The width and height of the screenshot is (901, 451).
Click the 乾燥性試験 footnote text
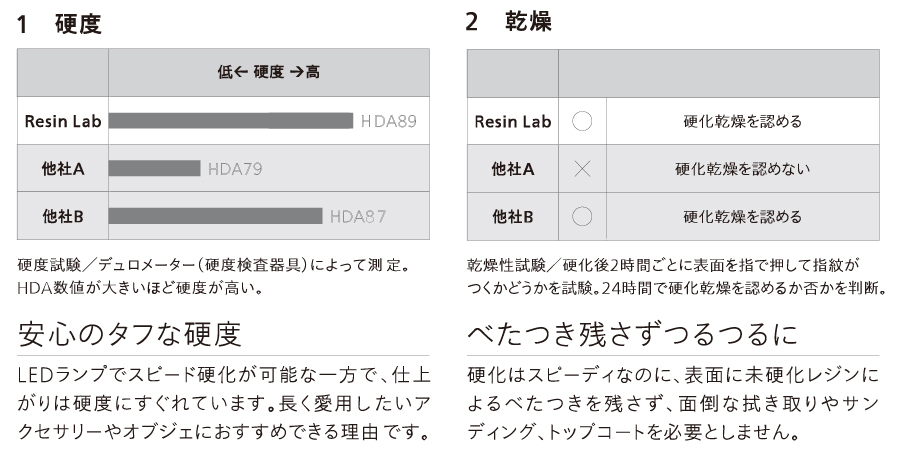tap(677, 276)
